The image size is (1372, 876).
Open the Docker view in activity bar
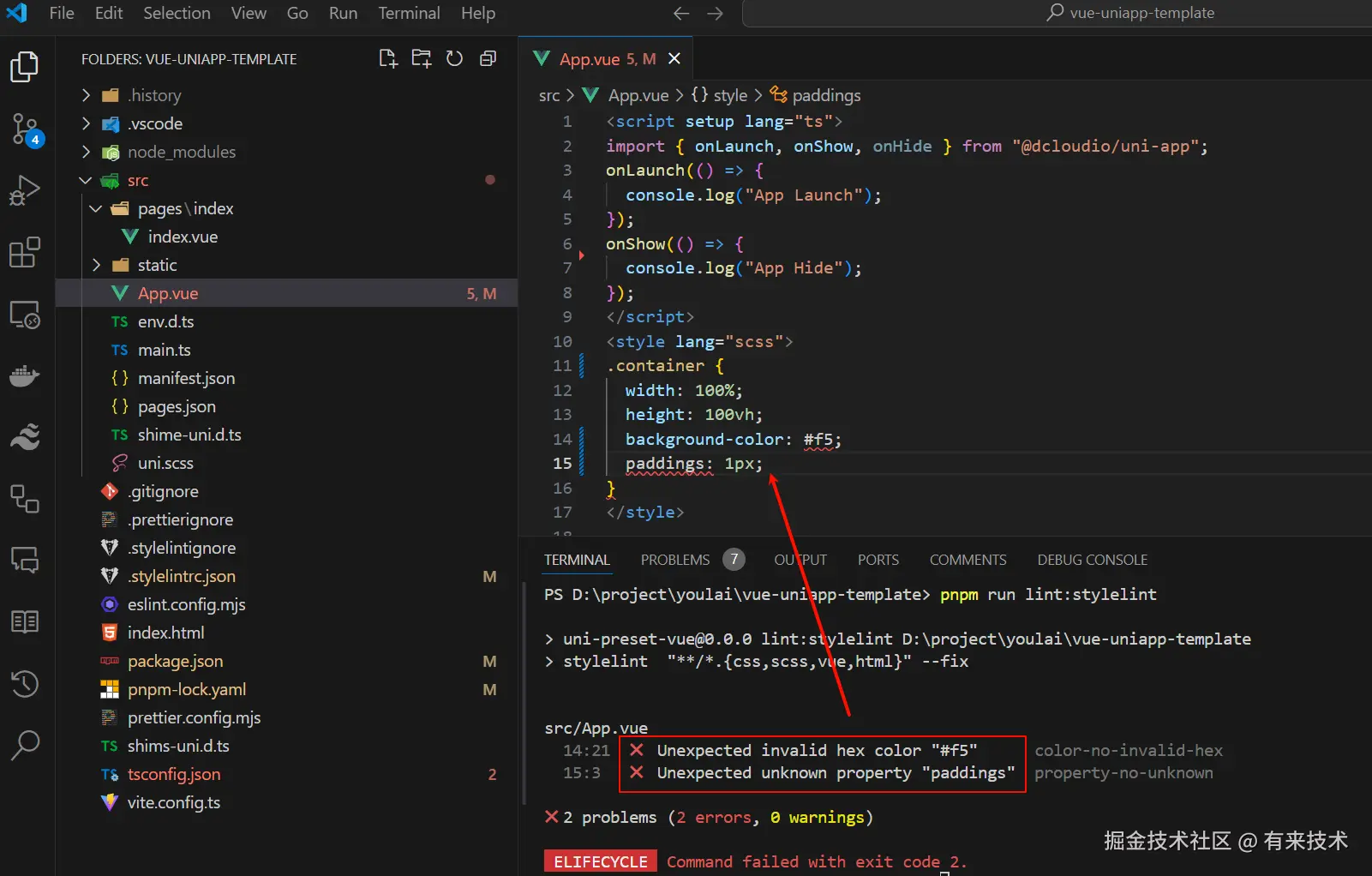(x=25, y=376)
